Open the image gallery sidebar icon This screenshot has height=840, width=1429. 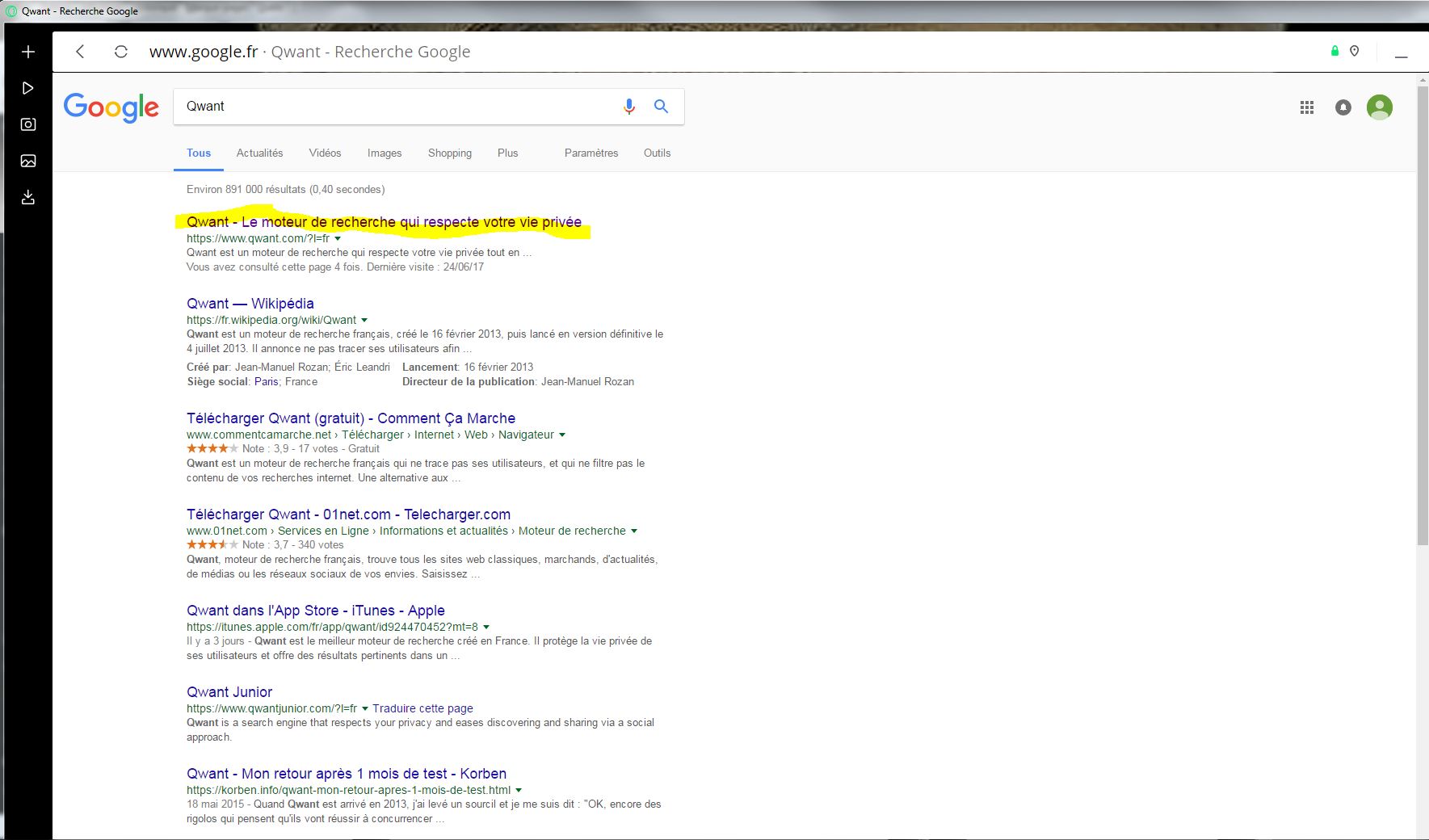coord(28,161)
